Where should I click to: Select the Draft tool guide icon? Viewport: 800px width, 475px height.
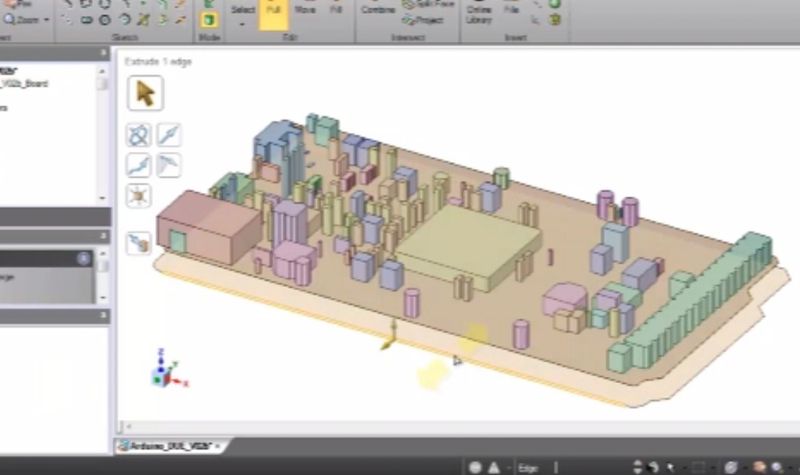click(169, 164)
